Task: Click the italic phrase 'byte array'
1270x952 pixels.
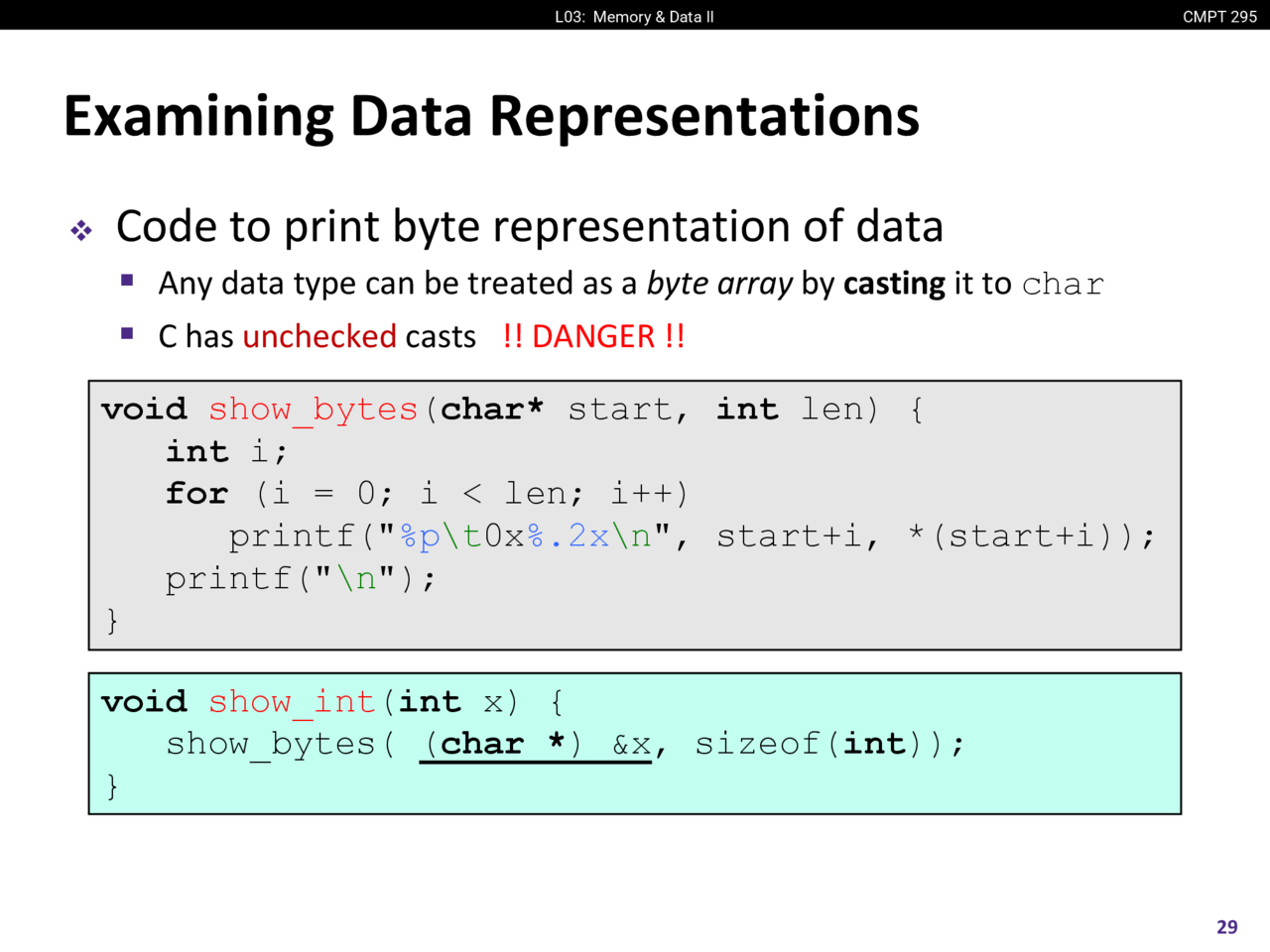Action: click(x=719, y=284)
